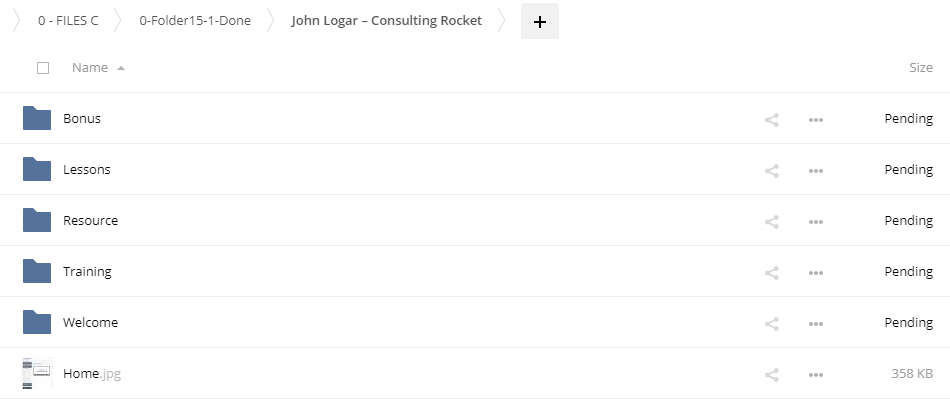Sort by Size column header

(920, 68)
